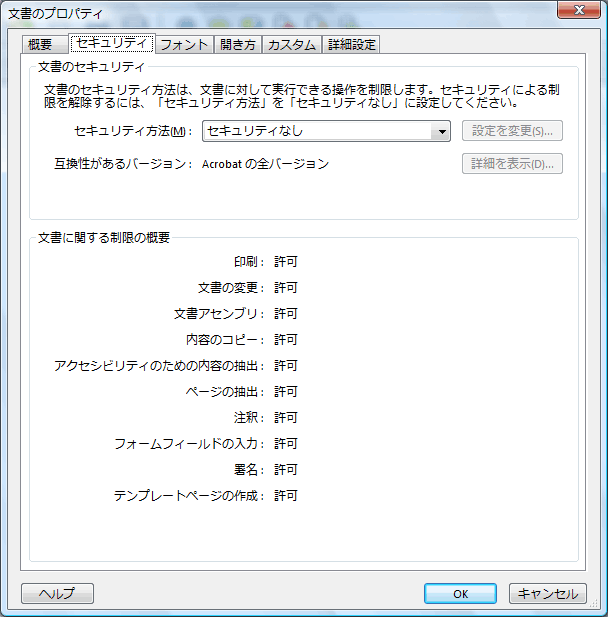This screenshot has height=617, width=608.
Task: Confirm the dialog with OK
Action: point(460,593)
